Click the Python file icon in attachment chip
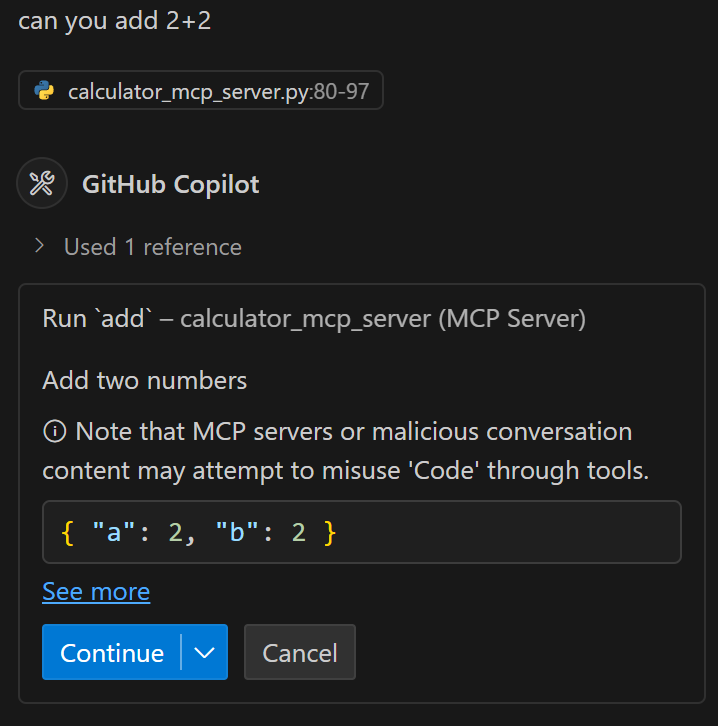The width and height of the screenshot is (718, 726). (x=44, y=90)
